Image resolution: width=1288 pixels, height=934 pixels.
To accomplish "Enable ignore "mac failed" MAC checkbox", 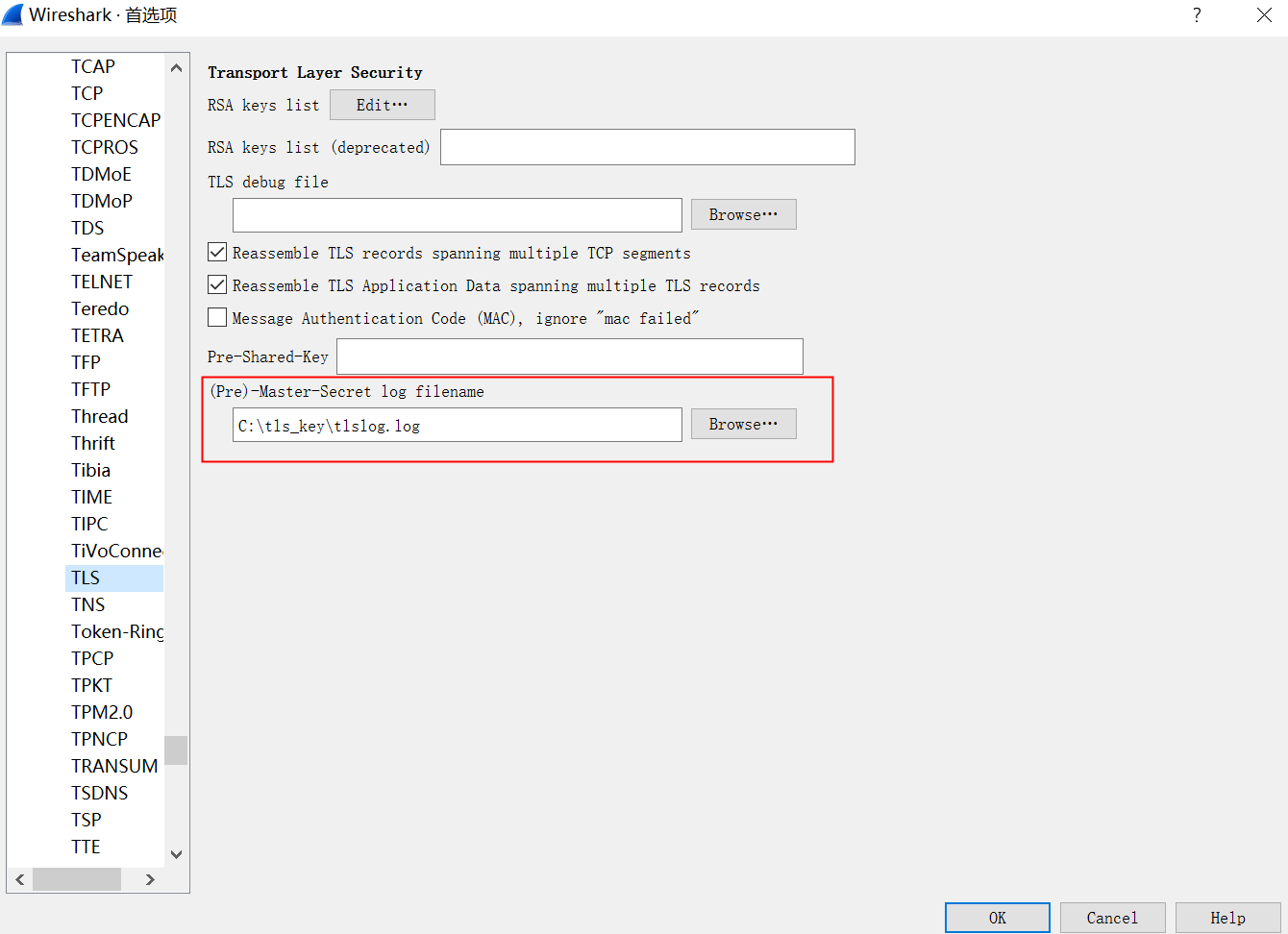I will click(x=217, y=318).
